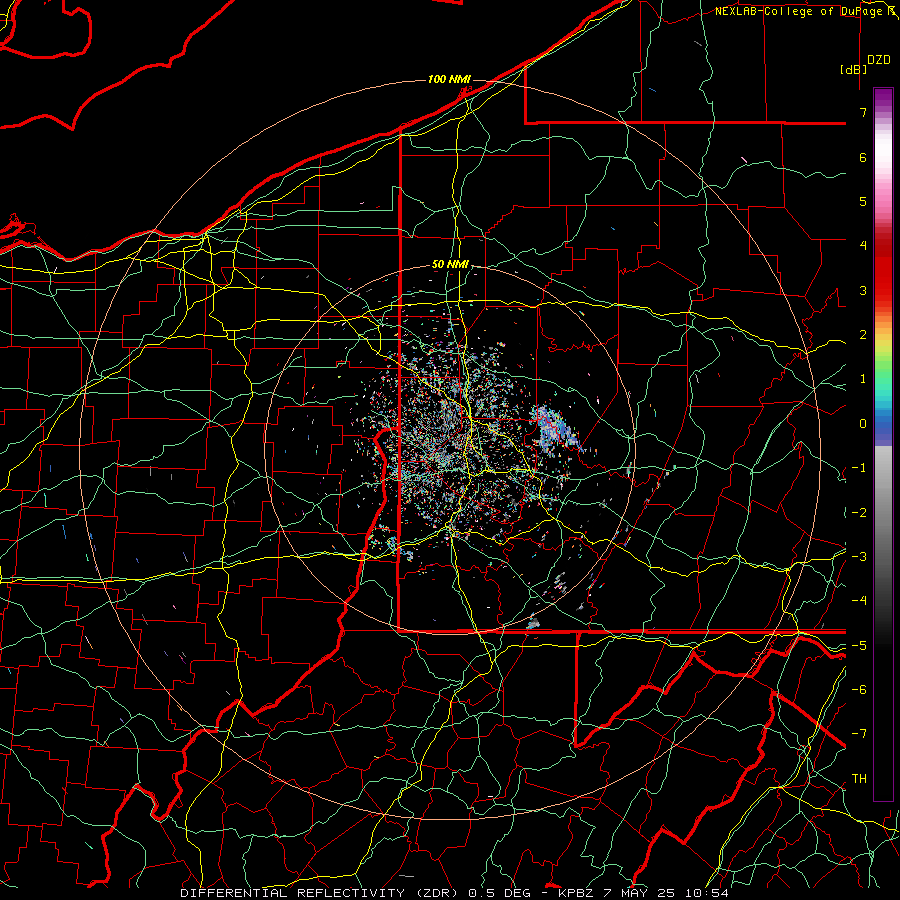Viewport: 900px width, 900px height.
Task: Click the "[dB]" units label
Action: pyautogui.click(x=853, y=69)
